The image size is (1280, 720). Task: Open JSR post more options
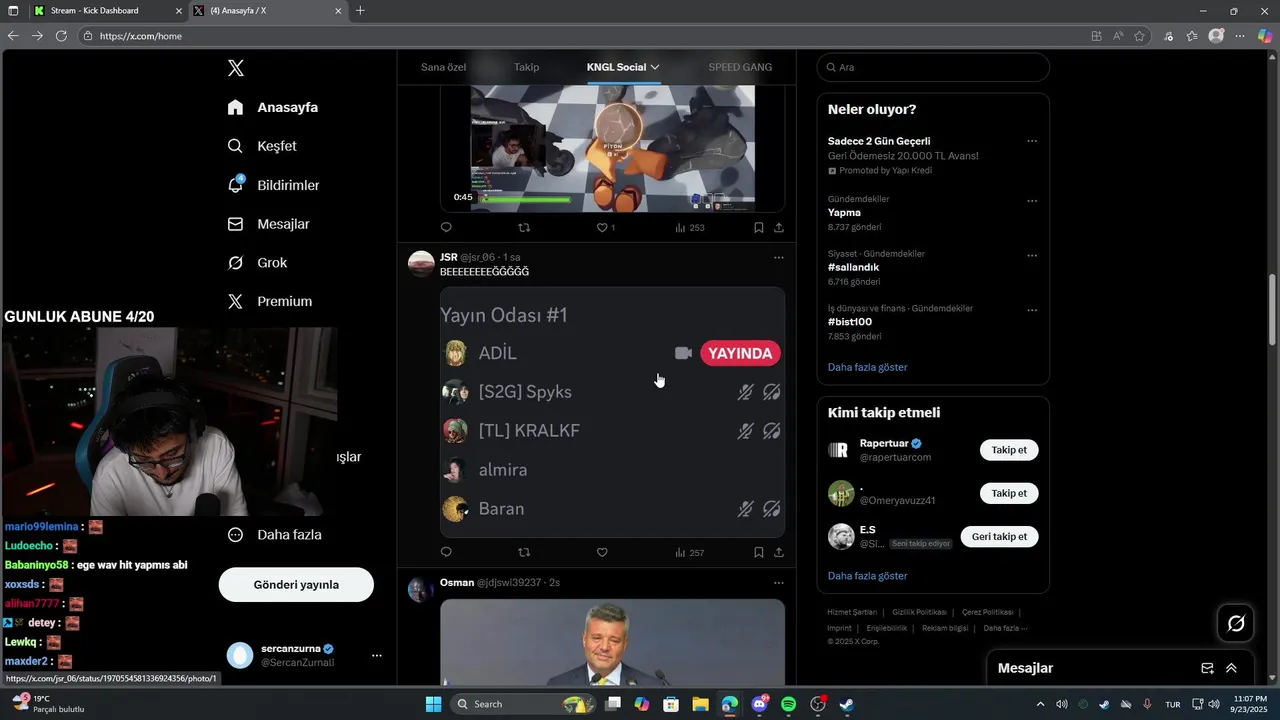coord(779,258)
